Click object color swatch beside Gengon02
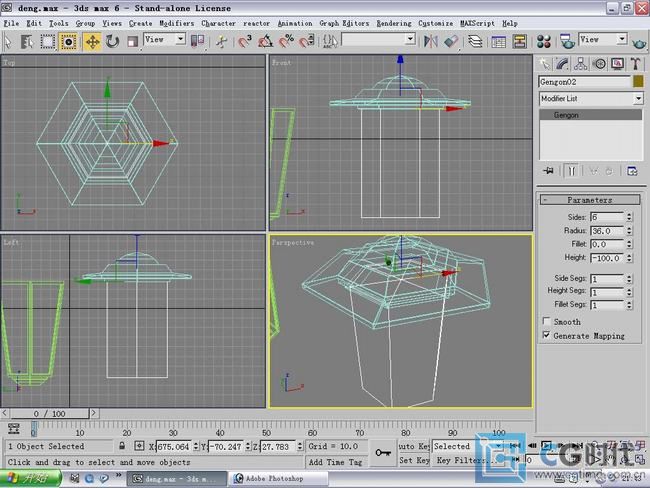This screenshot has height=488, width=650. point(638,82)
